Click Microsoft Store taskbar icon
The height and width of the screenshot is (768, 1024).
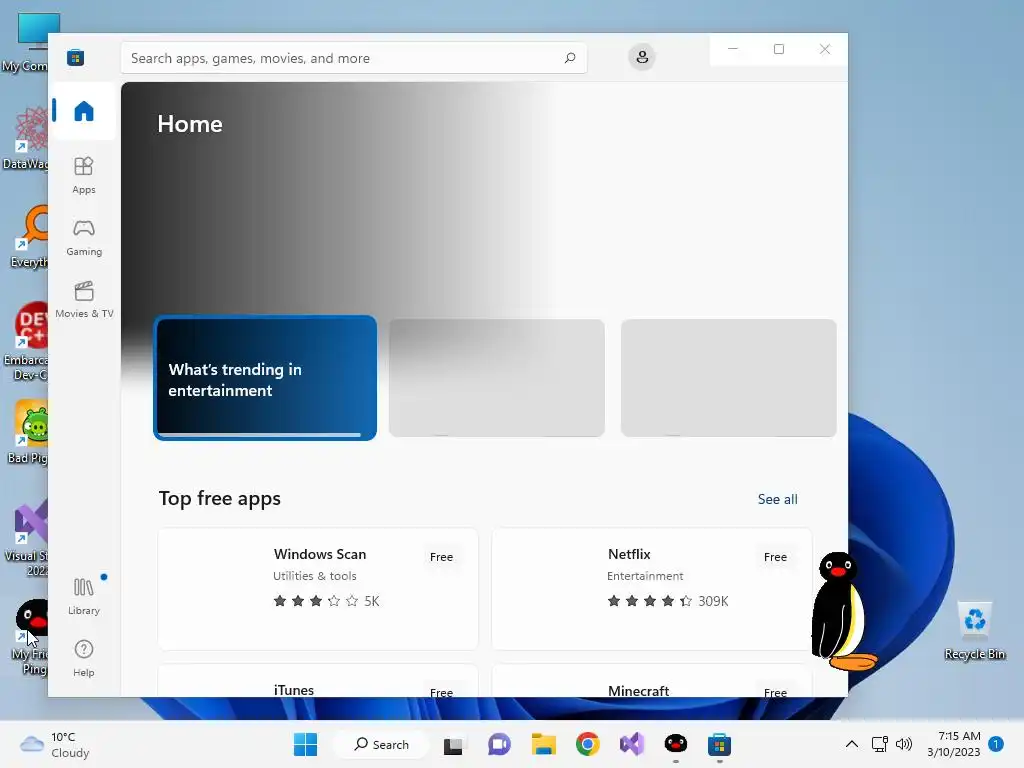720,744
